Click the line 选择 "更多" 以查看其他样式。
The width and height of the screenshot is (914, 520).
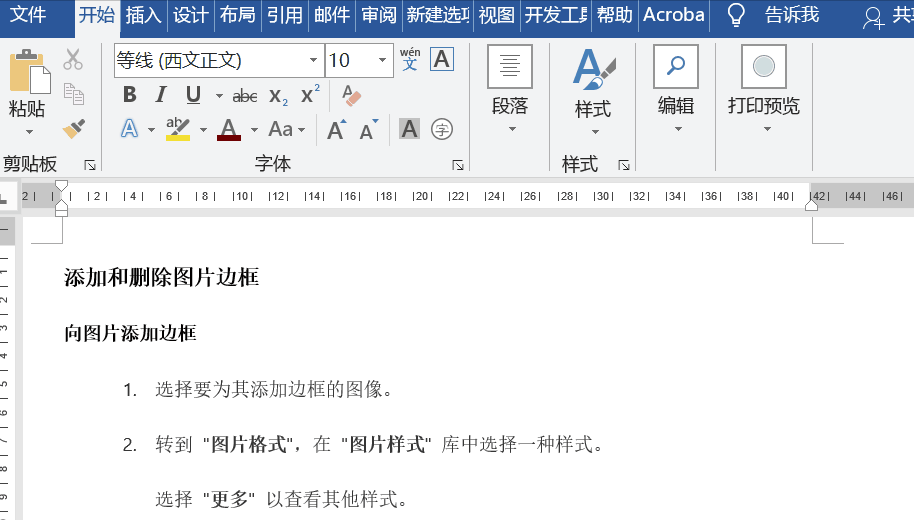click(282, 499)
